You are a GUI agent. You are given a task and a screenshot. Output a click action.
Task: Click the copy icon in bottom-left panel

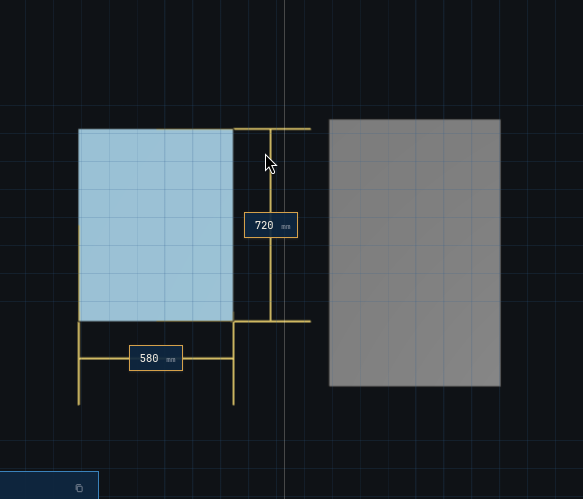coord(79,488)
